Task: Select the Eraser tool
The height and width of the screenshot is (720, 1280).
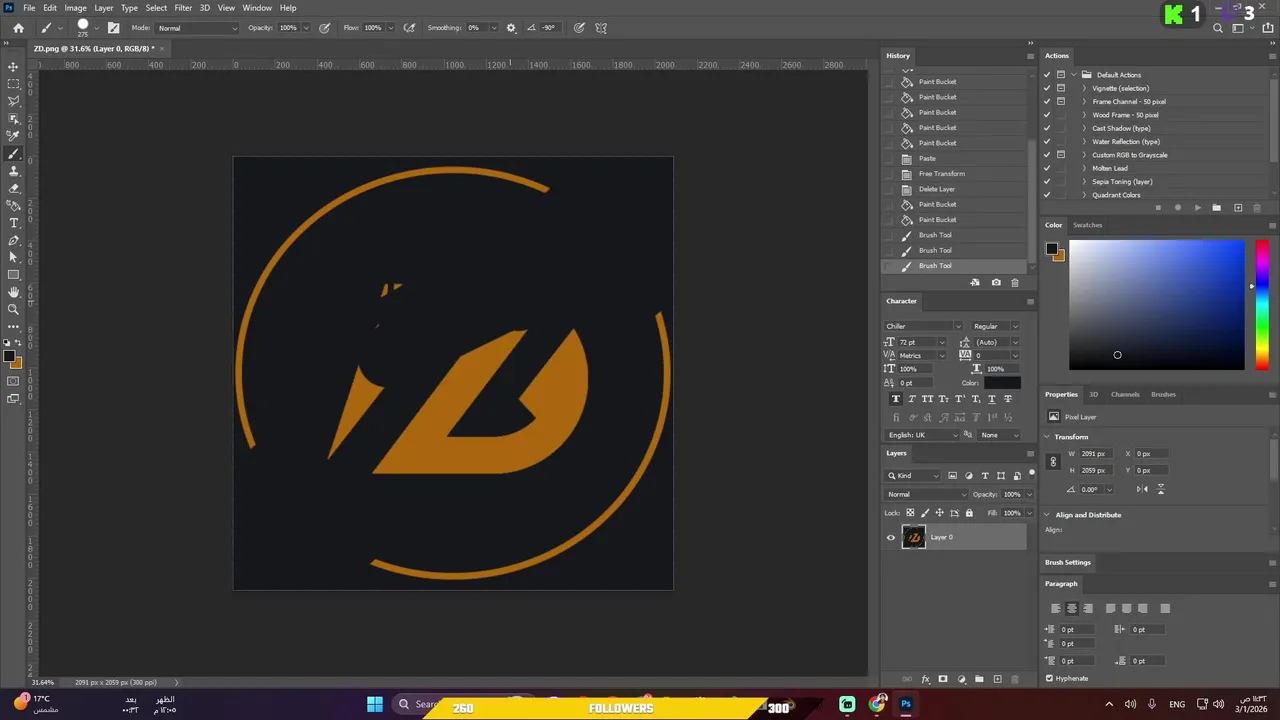Action: (13, 188)
